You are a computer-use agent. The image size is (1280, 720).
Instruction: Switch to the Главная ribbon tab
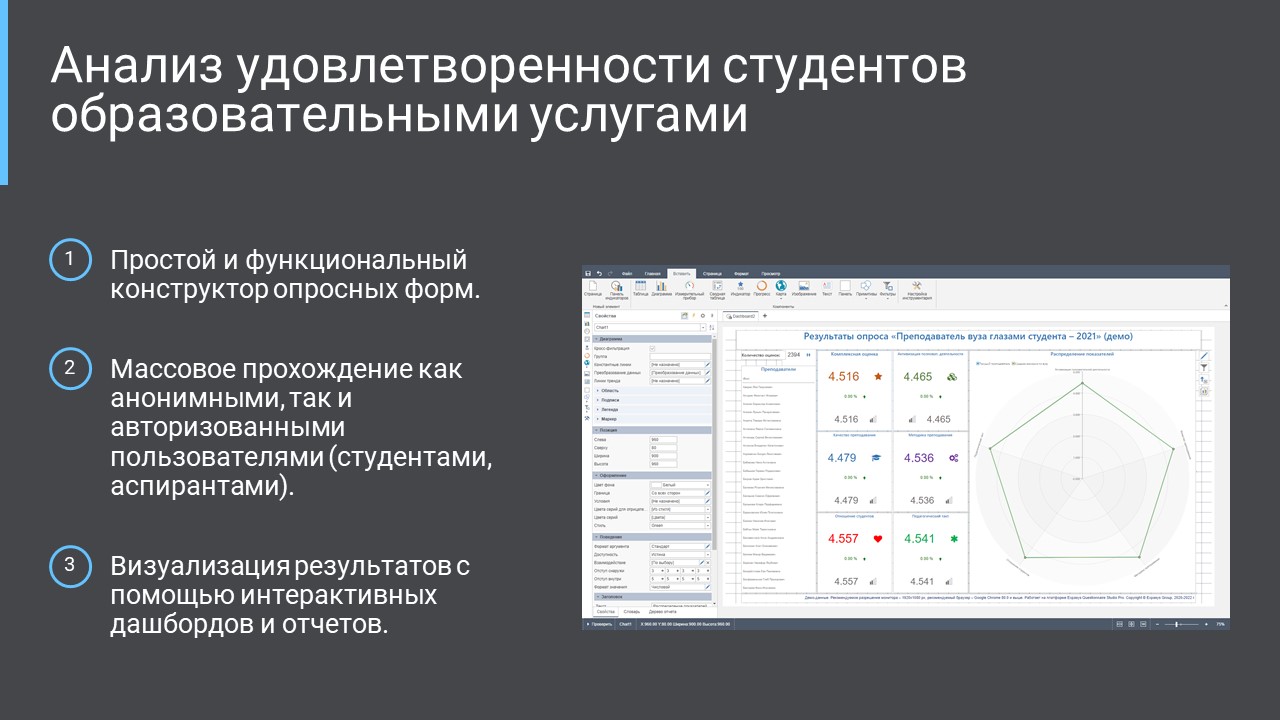pyautogui.click(x=653, y=272)
